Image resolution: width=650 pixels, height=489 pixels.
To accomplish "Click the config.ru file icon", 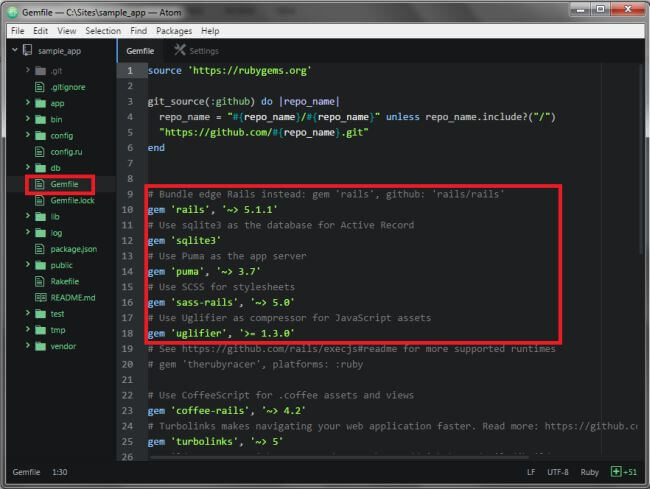I will [x=40, y=152].
